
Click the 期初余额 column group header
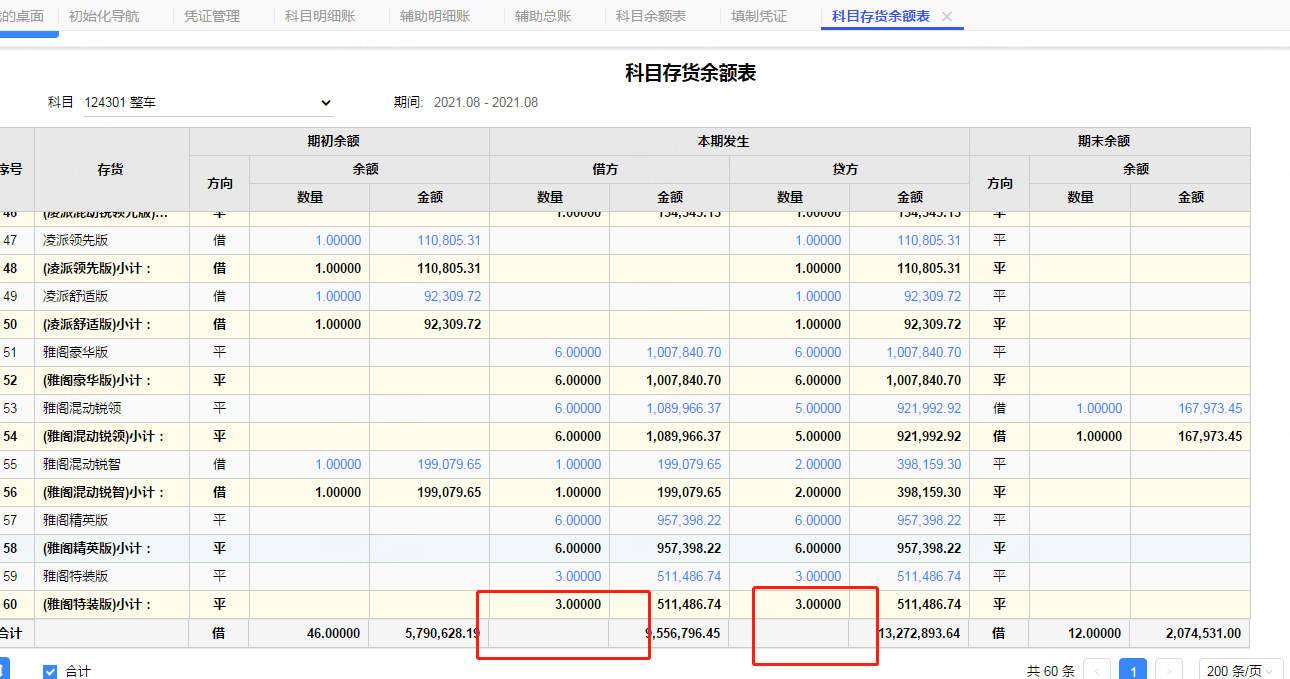click(339, 141)
